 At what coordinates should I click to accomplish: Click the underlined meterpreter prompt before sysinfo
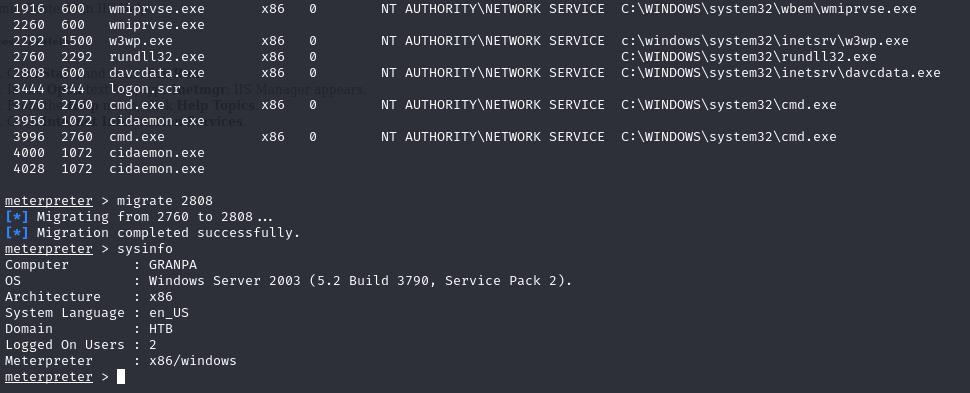49,249
